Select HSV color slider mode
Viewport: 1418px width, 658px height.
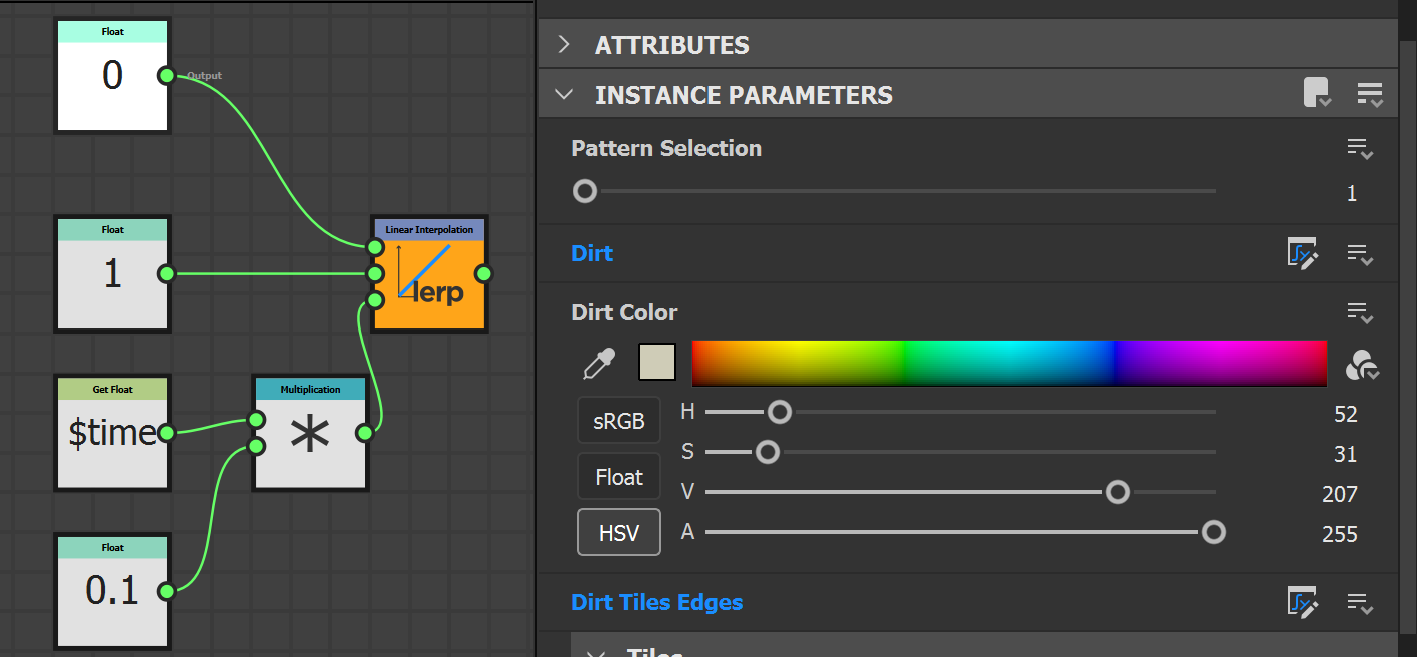coord(619,532)
